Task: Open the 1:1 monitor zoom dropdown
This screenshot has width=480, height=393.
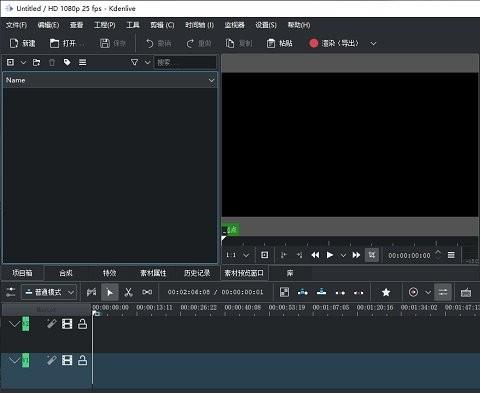Action: (237, 255)
